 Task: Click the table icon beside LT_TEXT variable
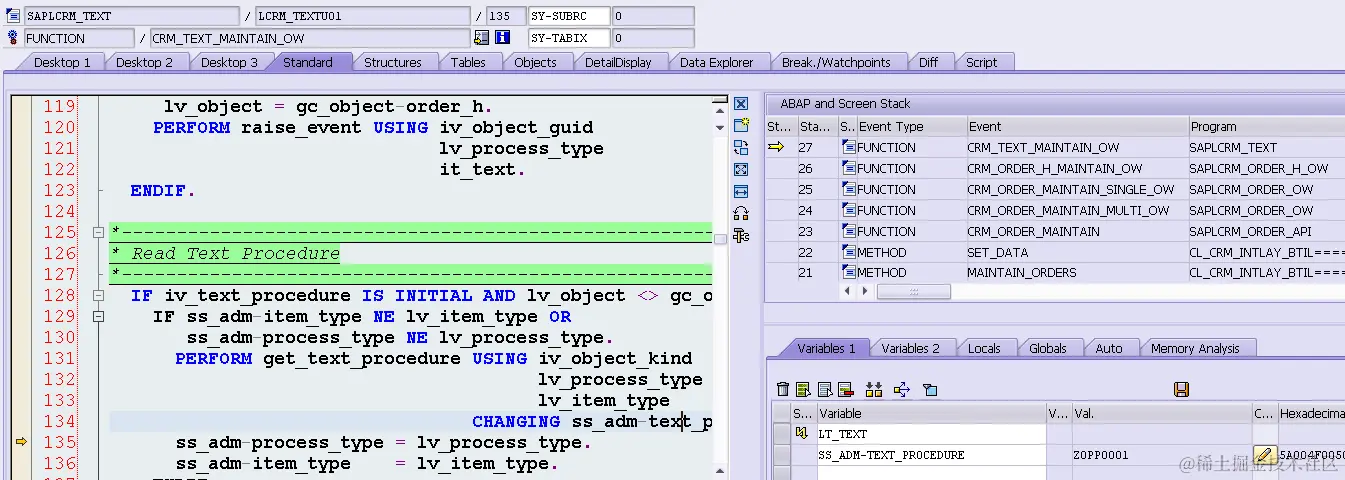(801, 434)
